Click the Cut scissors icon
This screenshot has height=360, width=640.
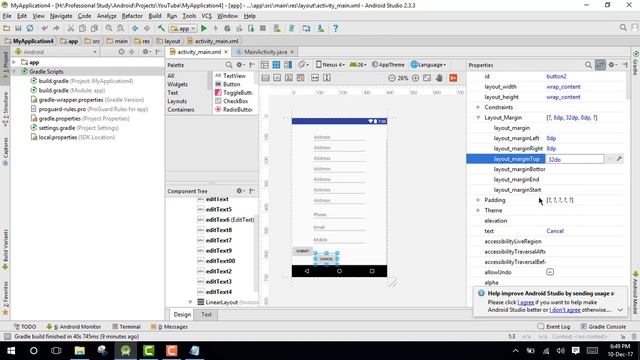(x=71, y=28)
